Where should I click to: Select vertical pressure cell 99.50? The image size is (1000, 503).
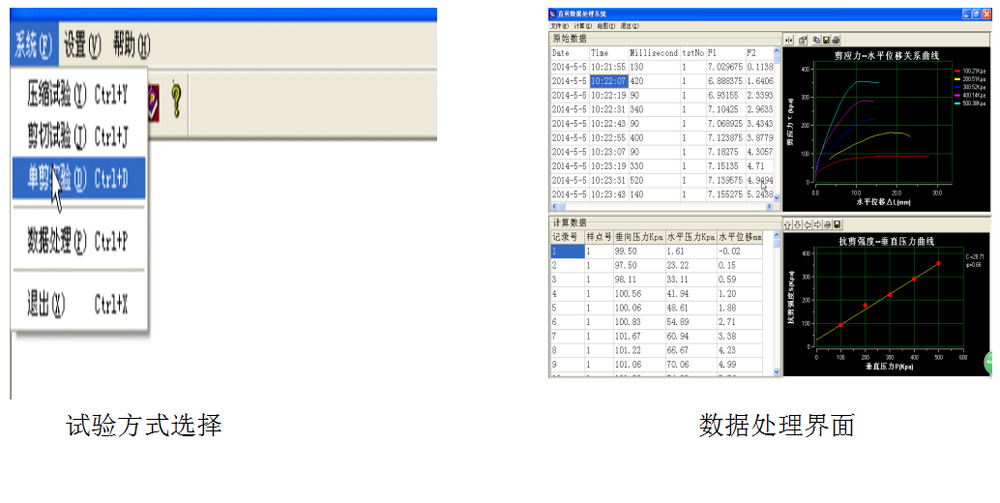coord(639,251)
